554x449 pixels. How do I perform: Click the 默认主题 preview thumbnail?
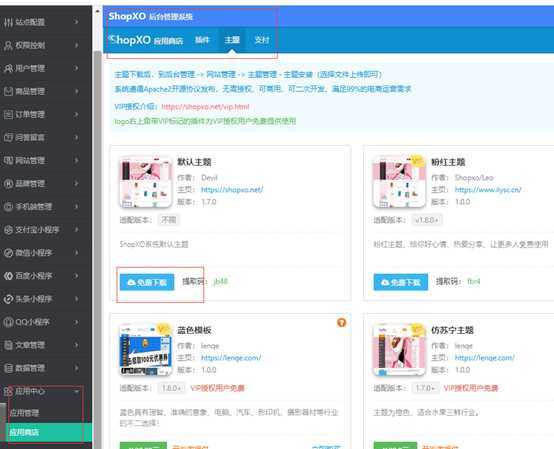146,182
